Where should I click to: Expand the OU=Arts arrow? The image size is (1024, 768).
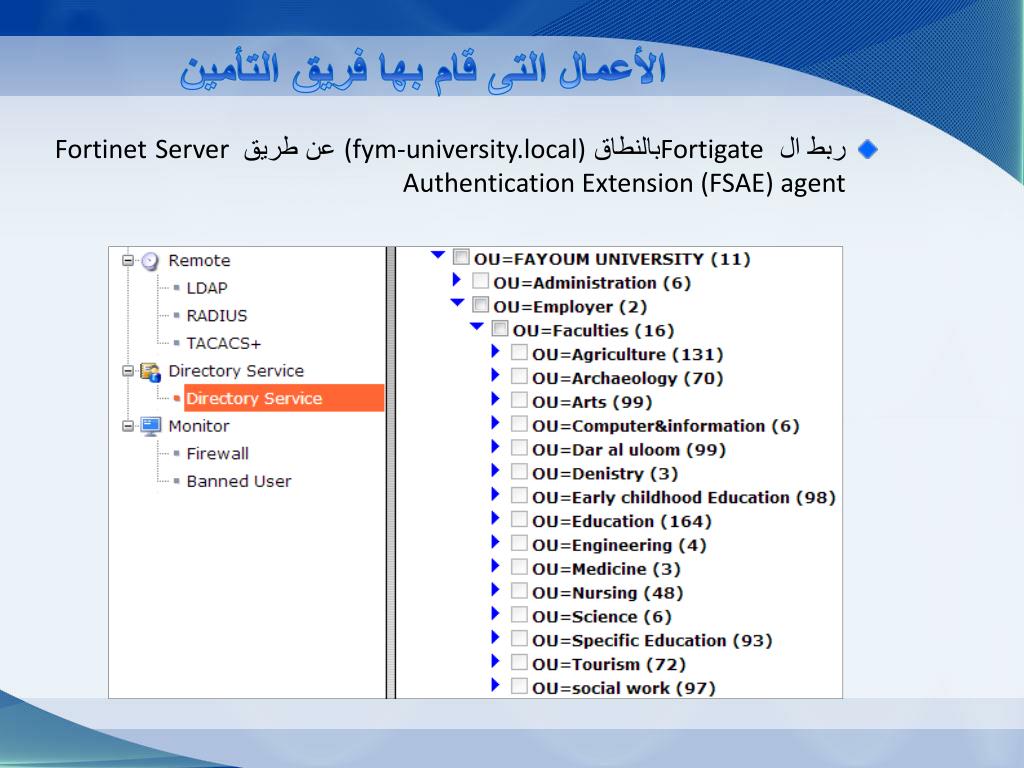[496, 398]
